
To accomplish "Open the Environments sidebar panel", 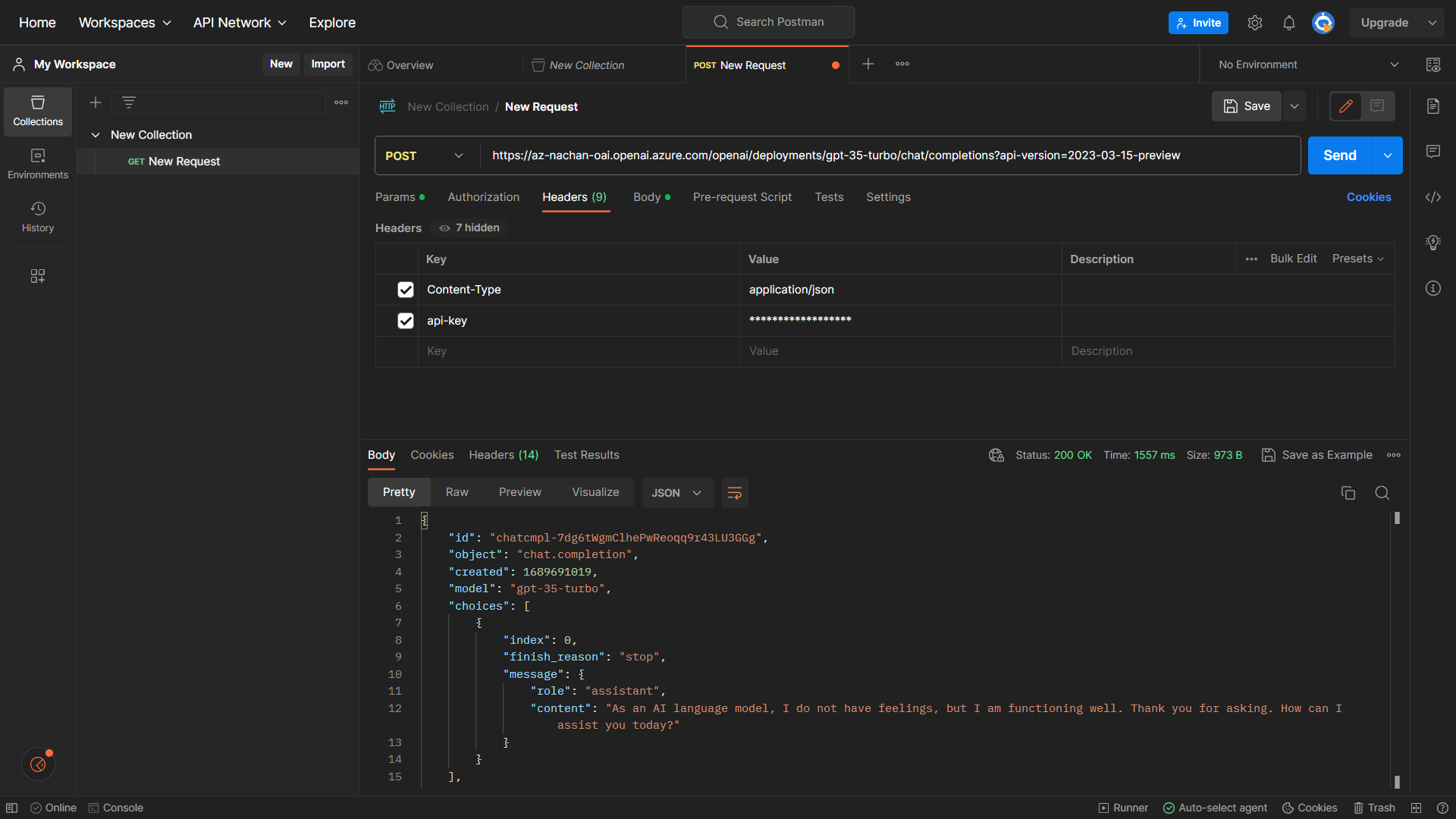I will (x=38, y=163).
